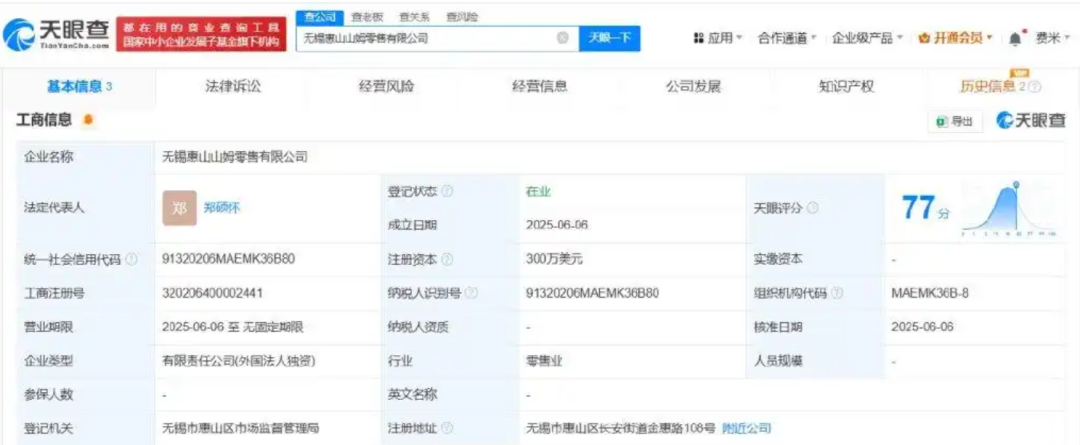Click 成立日期 value 2025-06-06

click(x=557, y=225)
